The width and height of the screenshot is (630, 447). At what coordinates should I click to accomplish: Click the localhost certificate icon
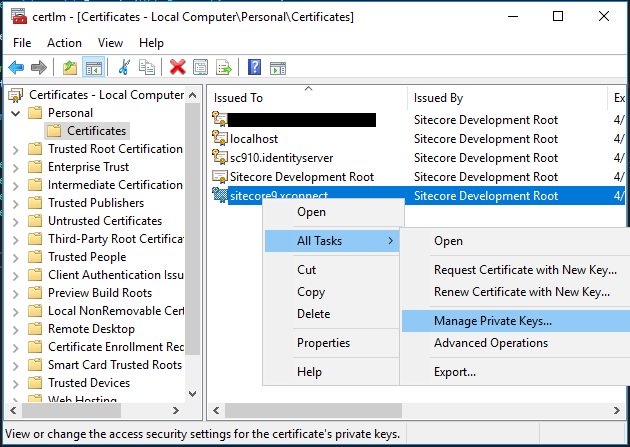[220, 138]
